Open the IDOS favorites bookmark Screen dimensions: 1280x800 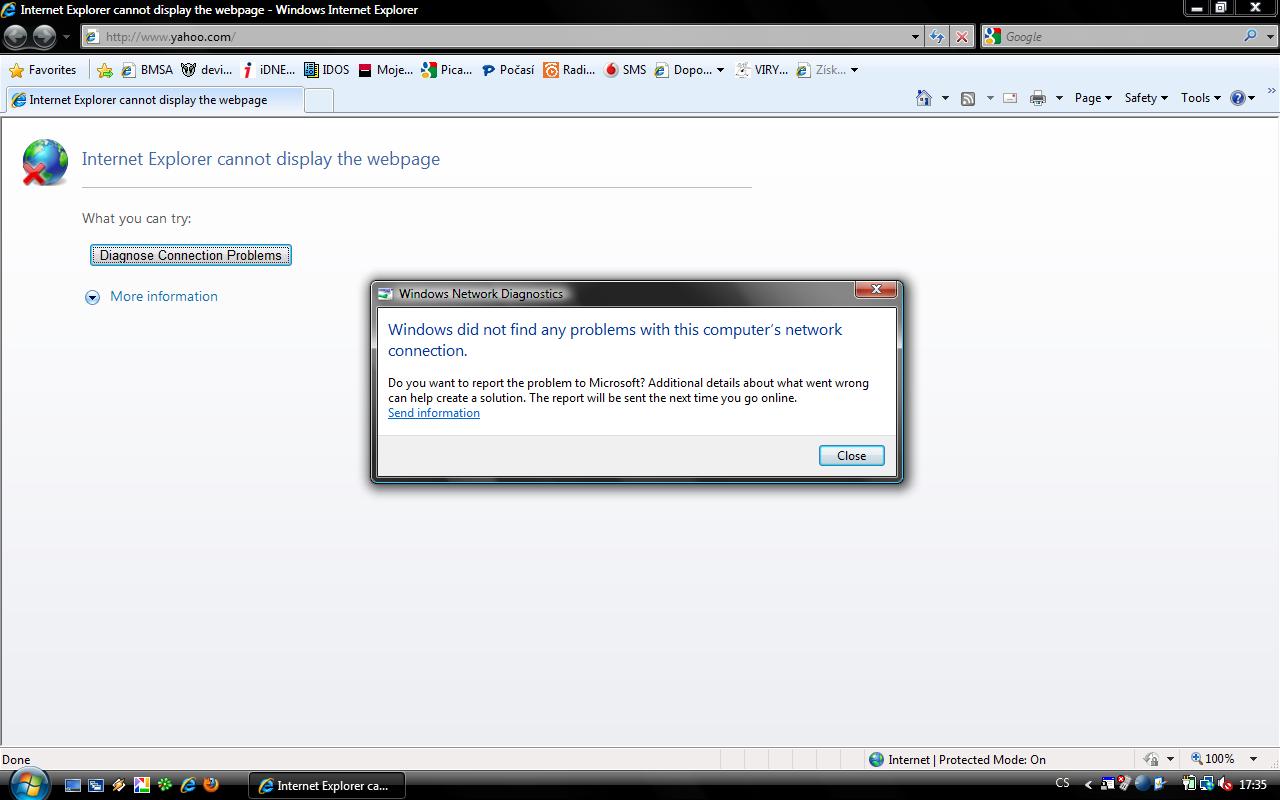point(327,70)
